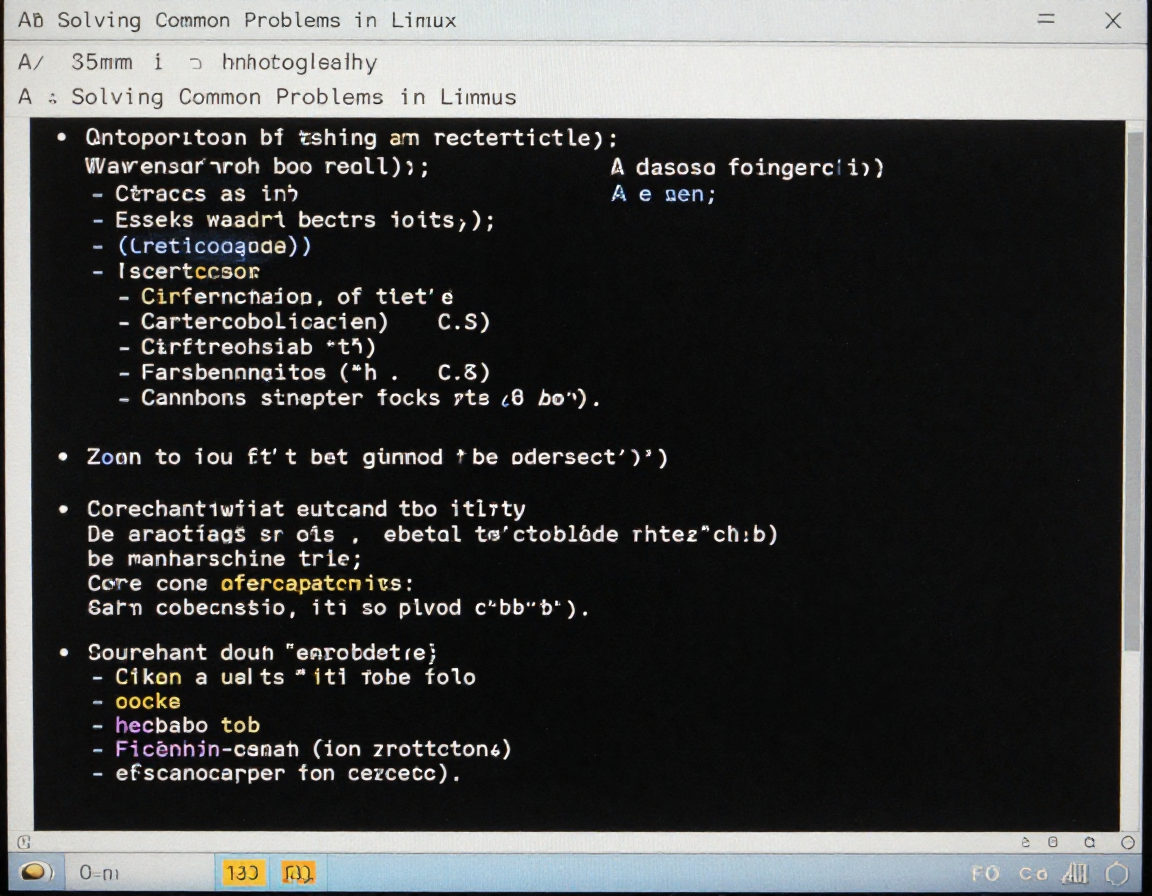
Task: Open the second yellow taskbar item
Action: pos(299,873)
